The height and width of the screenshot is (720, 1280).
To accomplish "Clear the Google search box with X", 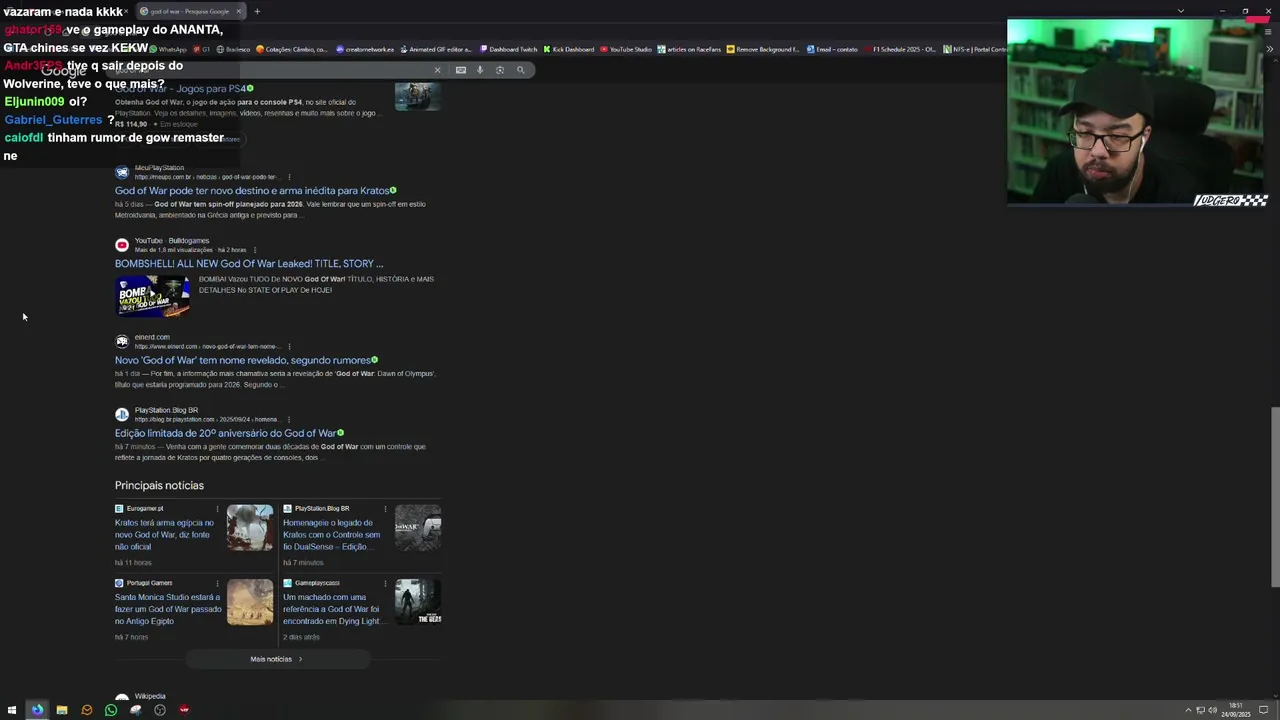I will tap(437, 70).
